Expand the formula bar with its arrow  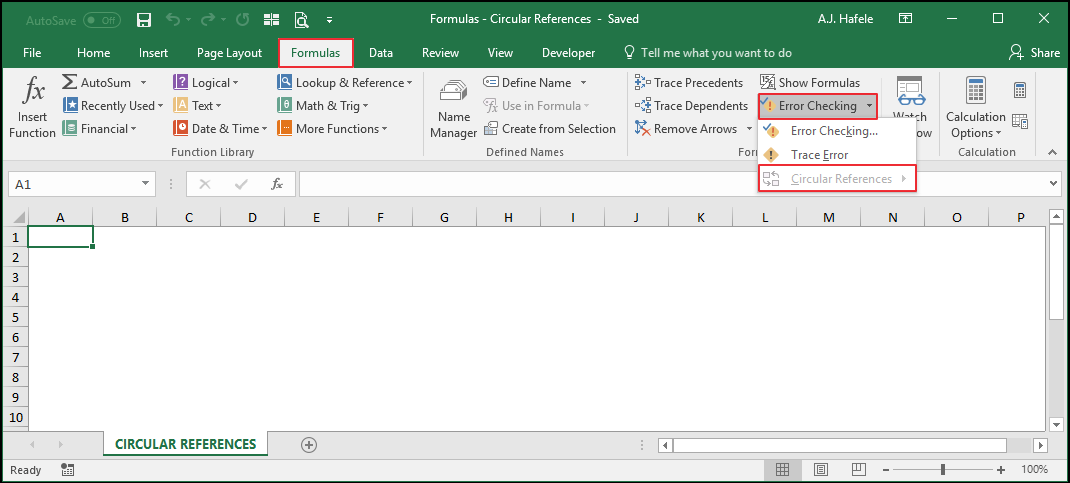point(1054,184)
